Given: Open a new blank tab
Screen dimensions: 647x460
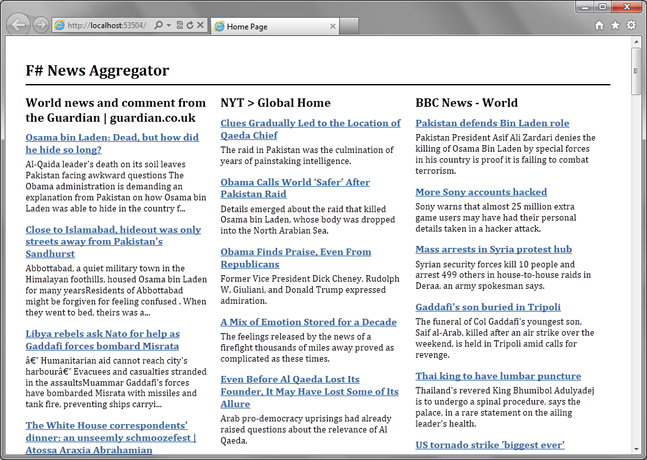Looking at the screenshot, I should point(349,26).
